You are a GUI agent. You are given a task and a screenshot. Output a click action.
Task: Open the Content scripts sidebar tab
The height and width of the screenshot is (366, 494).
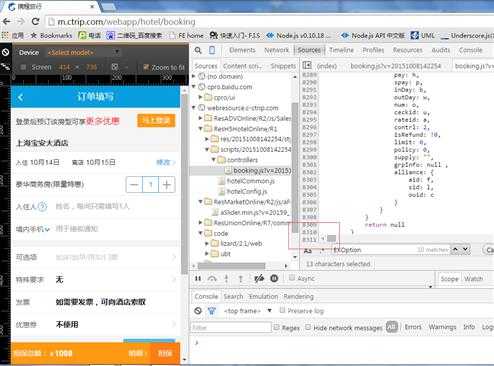pyautogui.click(x=243, y=66)
